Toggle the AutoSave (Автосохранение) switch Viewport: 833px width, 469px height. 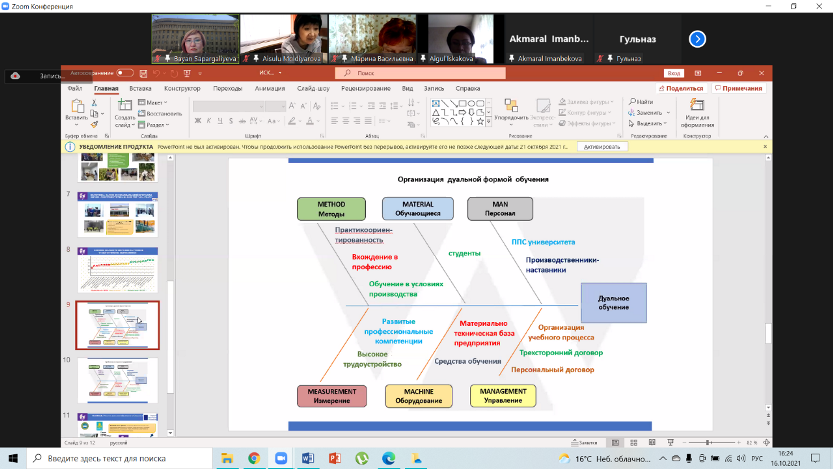coord(125,73)
